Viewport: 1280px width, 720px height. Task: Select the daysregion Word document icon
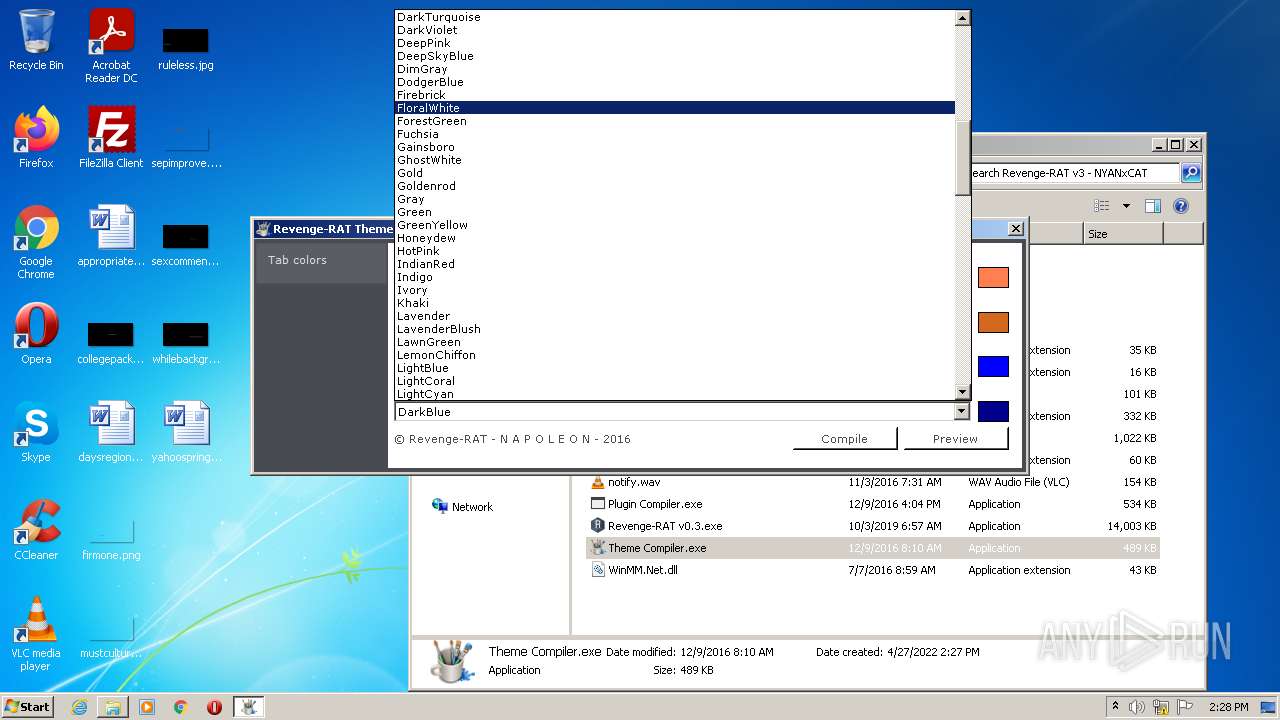tap(111, 432)
